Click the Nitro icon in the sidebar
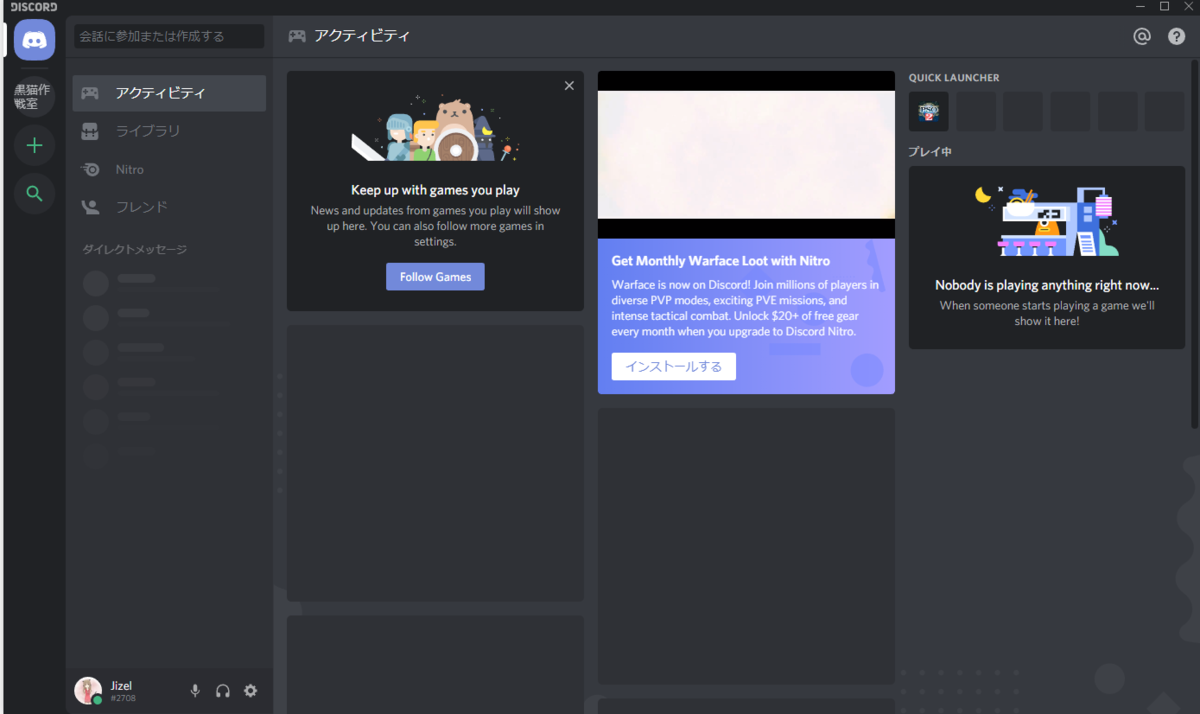 (90, 169)
